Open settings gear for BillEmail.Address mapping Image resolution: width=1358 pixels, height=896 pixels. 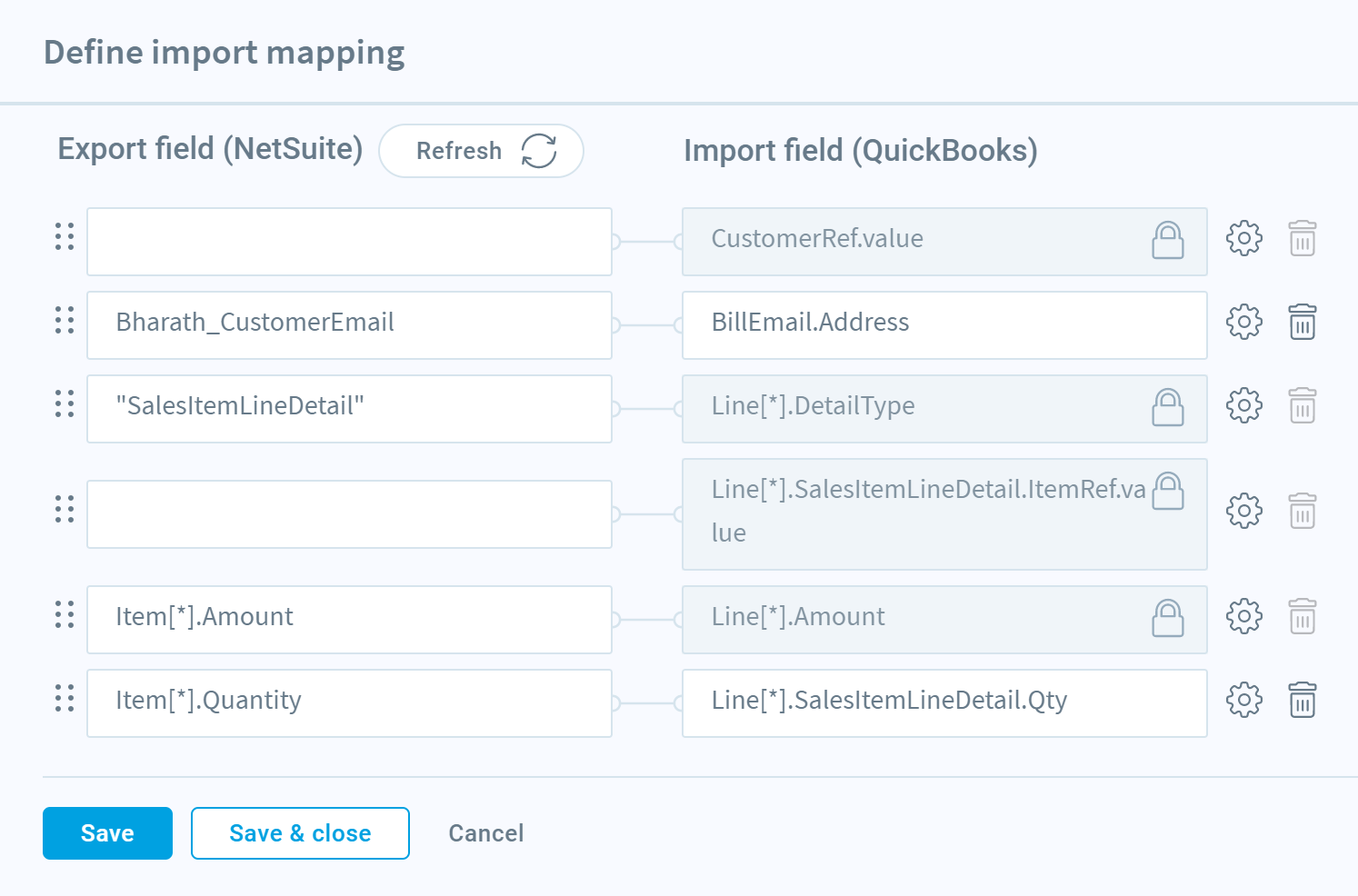click(1243, 322)
